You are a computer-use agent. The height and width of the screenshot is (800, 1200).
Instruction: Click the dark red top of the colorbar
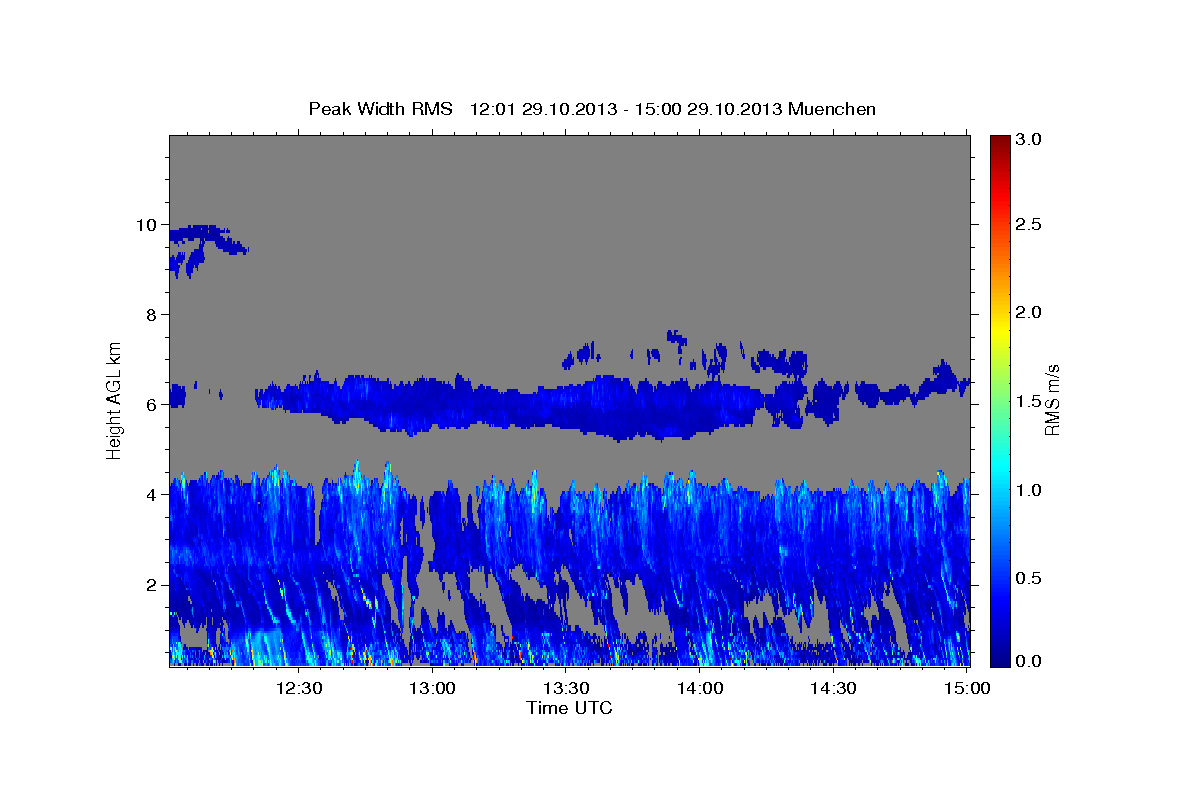click(999, 145)
